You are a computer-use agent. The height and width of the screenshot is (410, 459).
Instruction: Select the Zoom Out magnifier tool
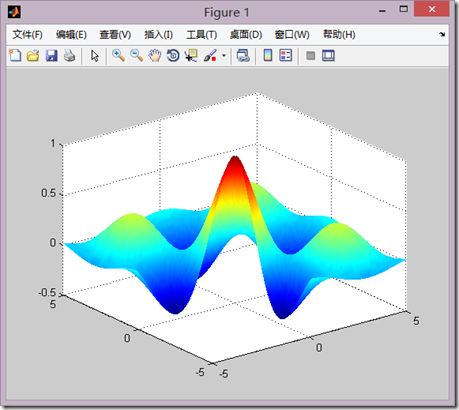[137, 55]
